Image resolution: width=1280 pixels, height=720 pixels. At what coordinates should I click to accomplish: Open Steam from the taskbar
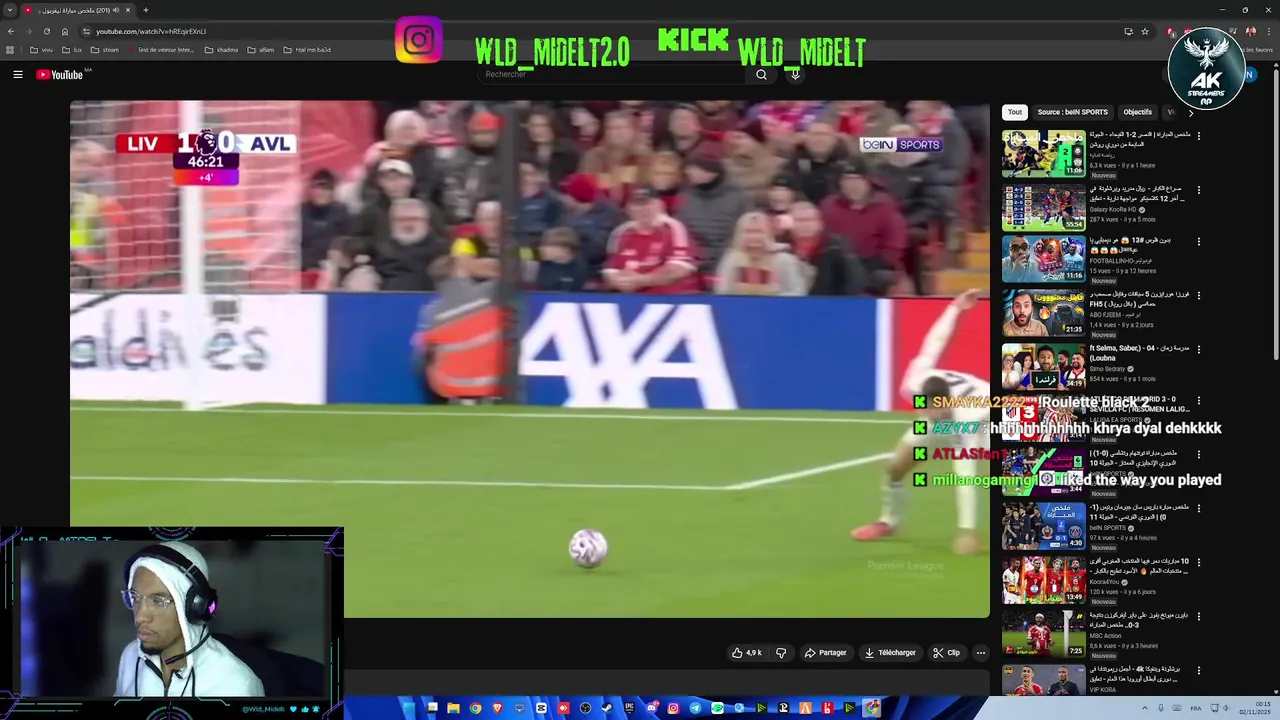(607, 708)
